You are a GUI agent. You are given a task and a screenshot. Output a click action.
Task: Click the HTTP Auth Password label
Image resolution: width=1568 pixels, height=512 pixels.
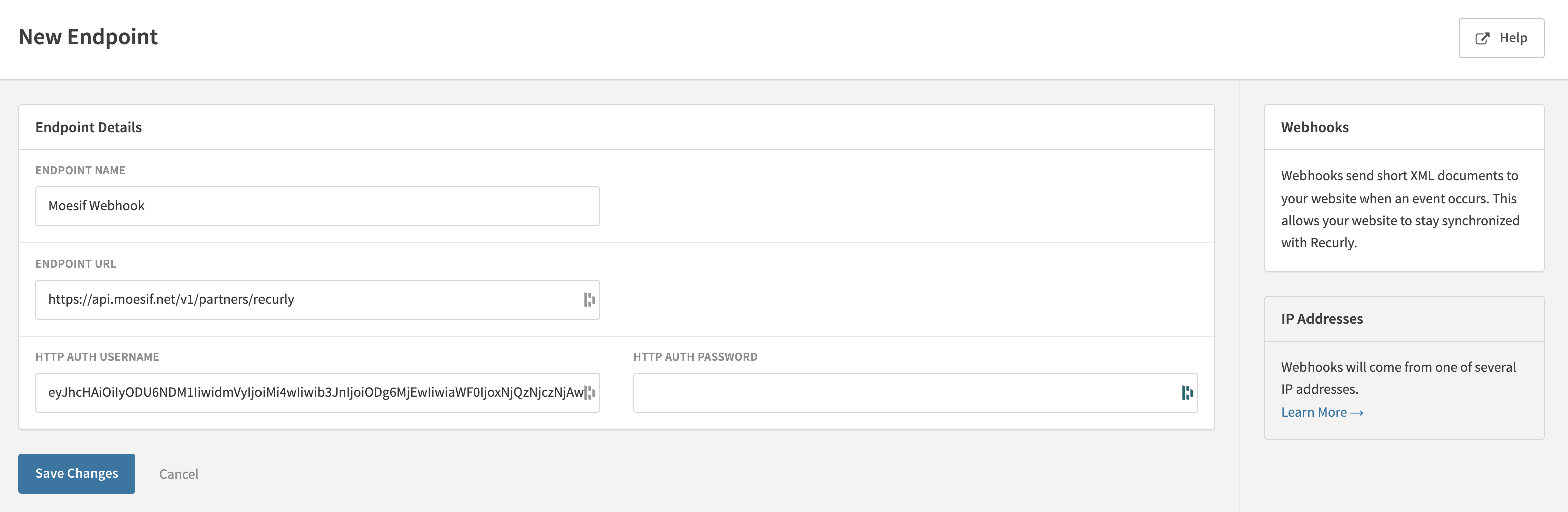pyautogui.click(x=695, y=357)
